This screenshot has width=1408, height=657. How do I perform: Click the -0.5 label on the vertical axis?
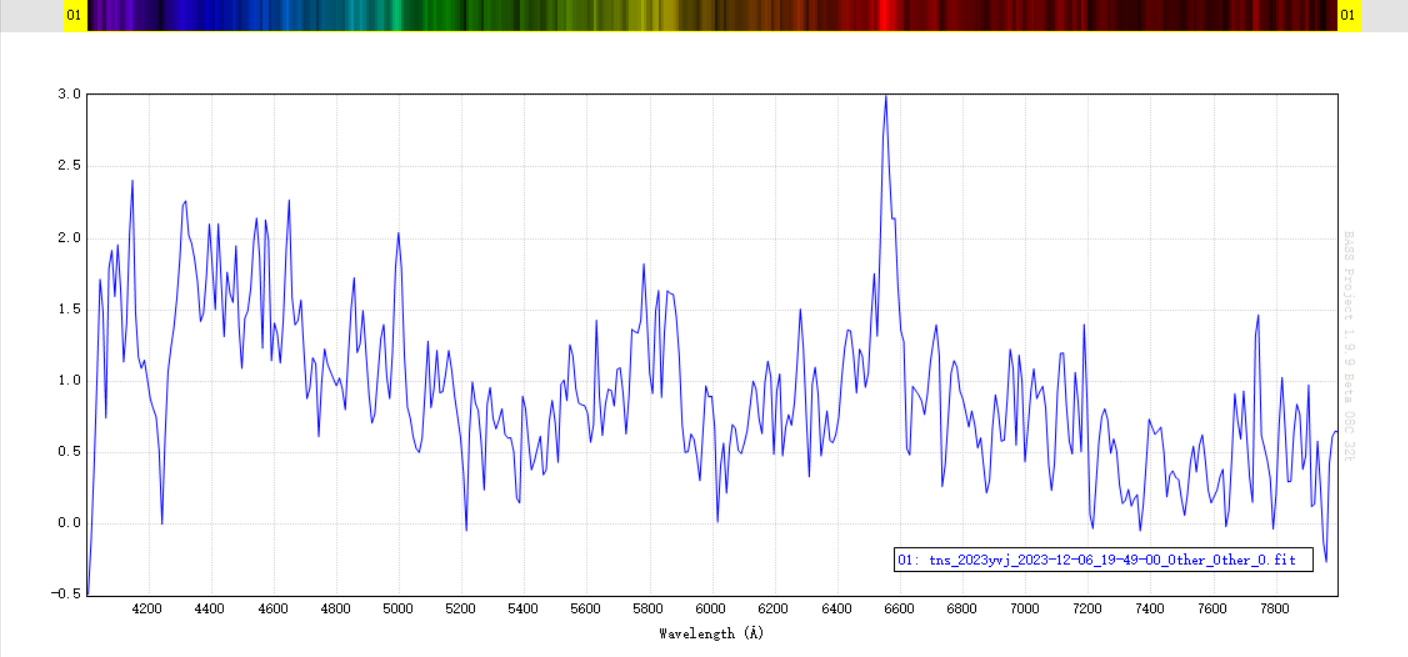click(67, 594)
